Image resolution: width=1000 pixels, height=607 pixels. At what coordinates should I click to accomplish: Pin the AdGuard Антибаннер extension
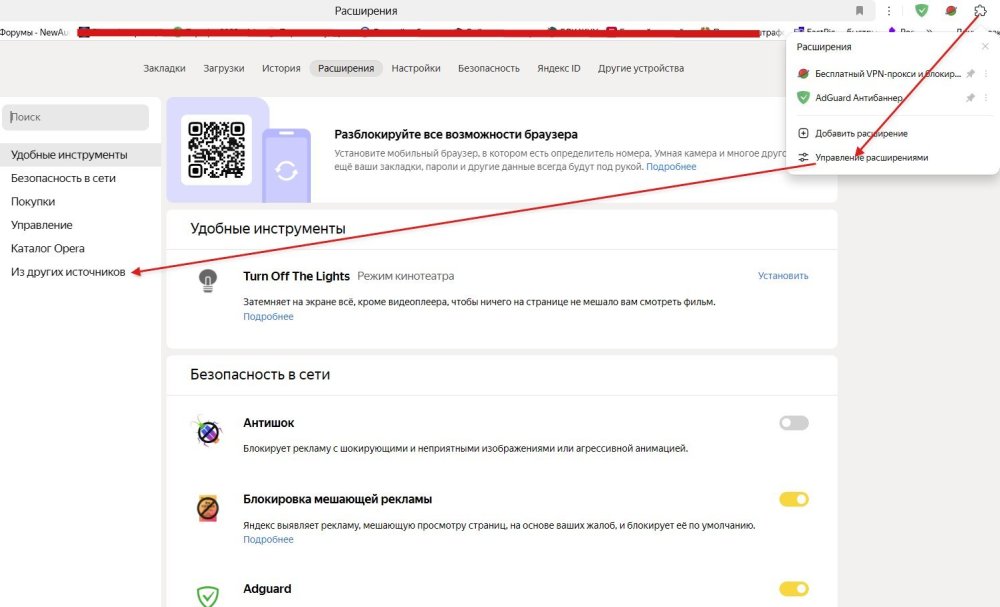(x=970, y=98)
